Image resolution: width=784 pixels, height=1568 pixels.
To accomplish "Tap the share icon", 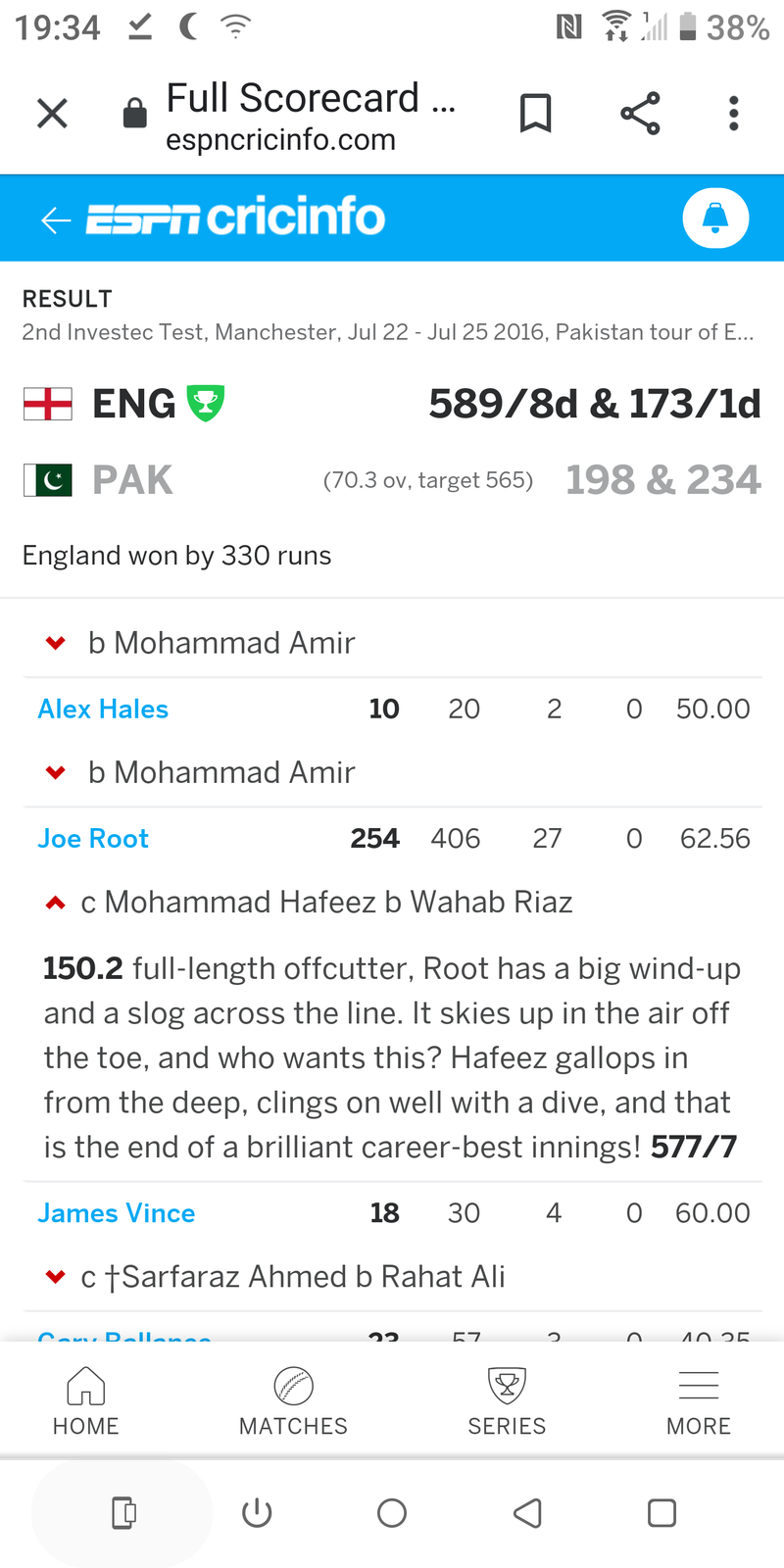I will pos(640,114).
